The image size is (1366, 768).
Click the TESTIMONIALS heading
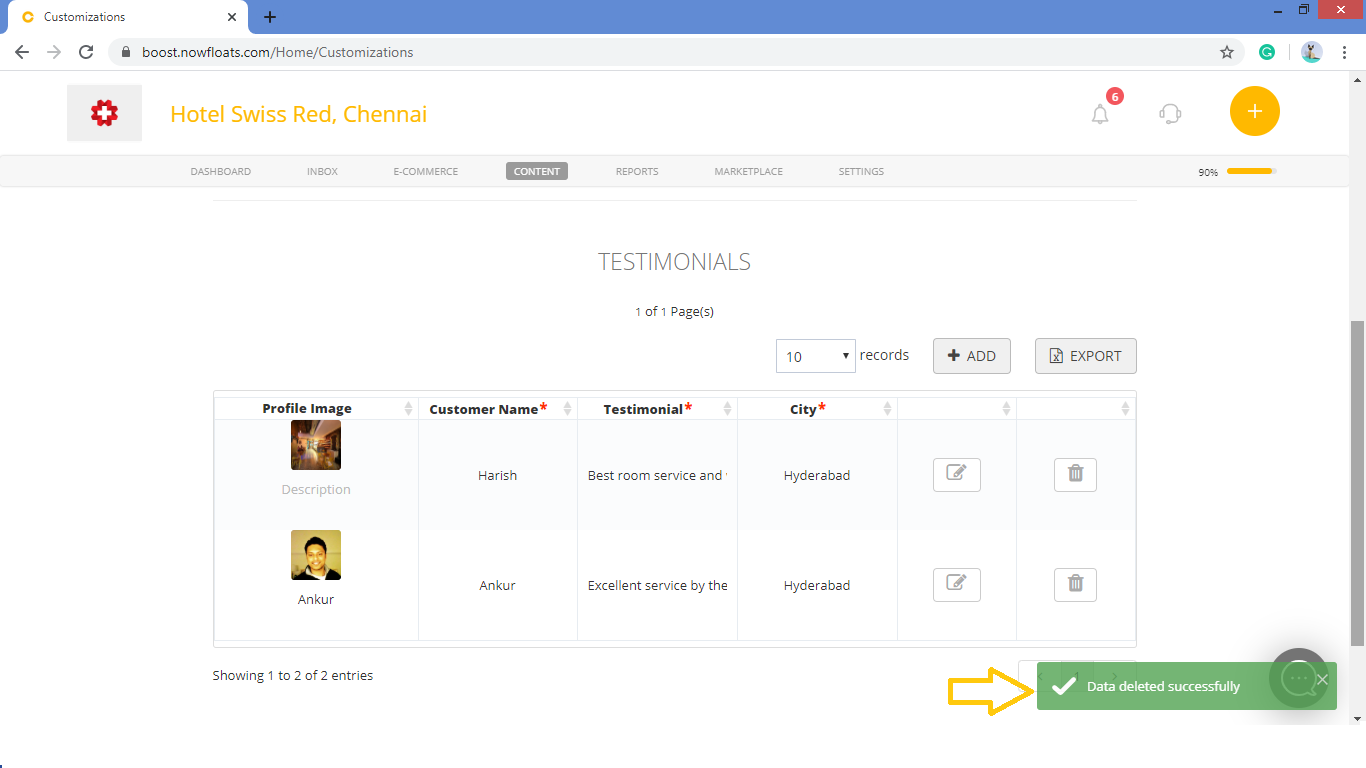click(x=674, y=262)
